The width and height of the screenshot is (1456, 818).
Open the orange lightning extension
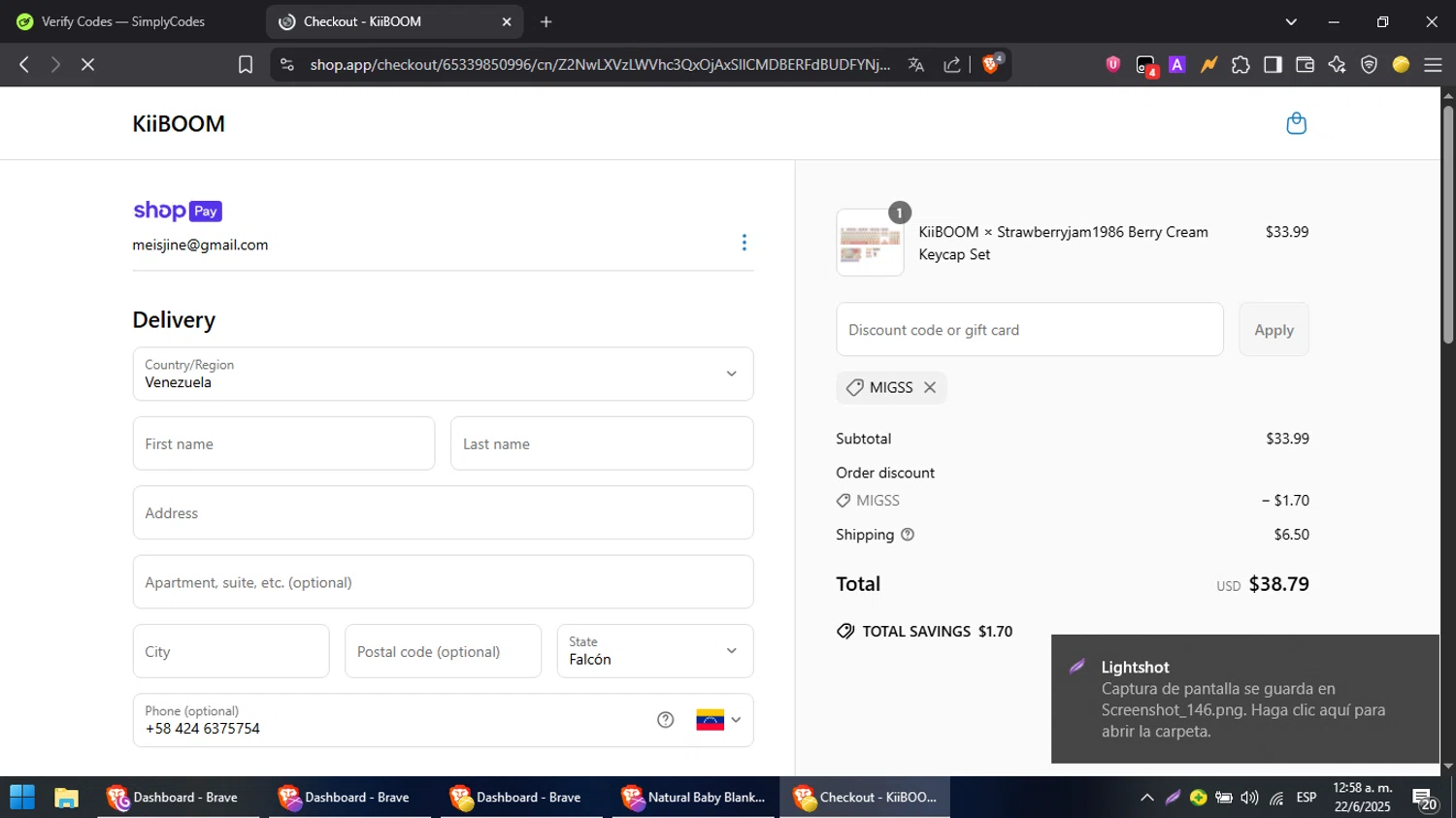[1208, 64]
